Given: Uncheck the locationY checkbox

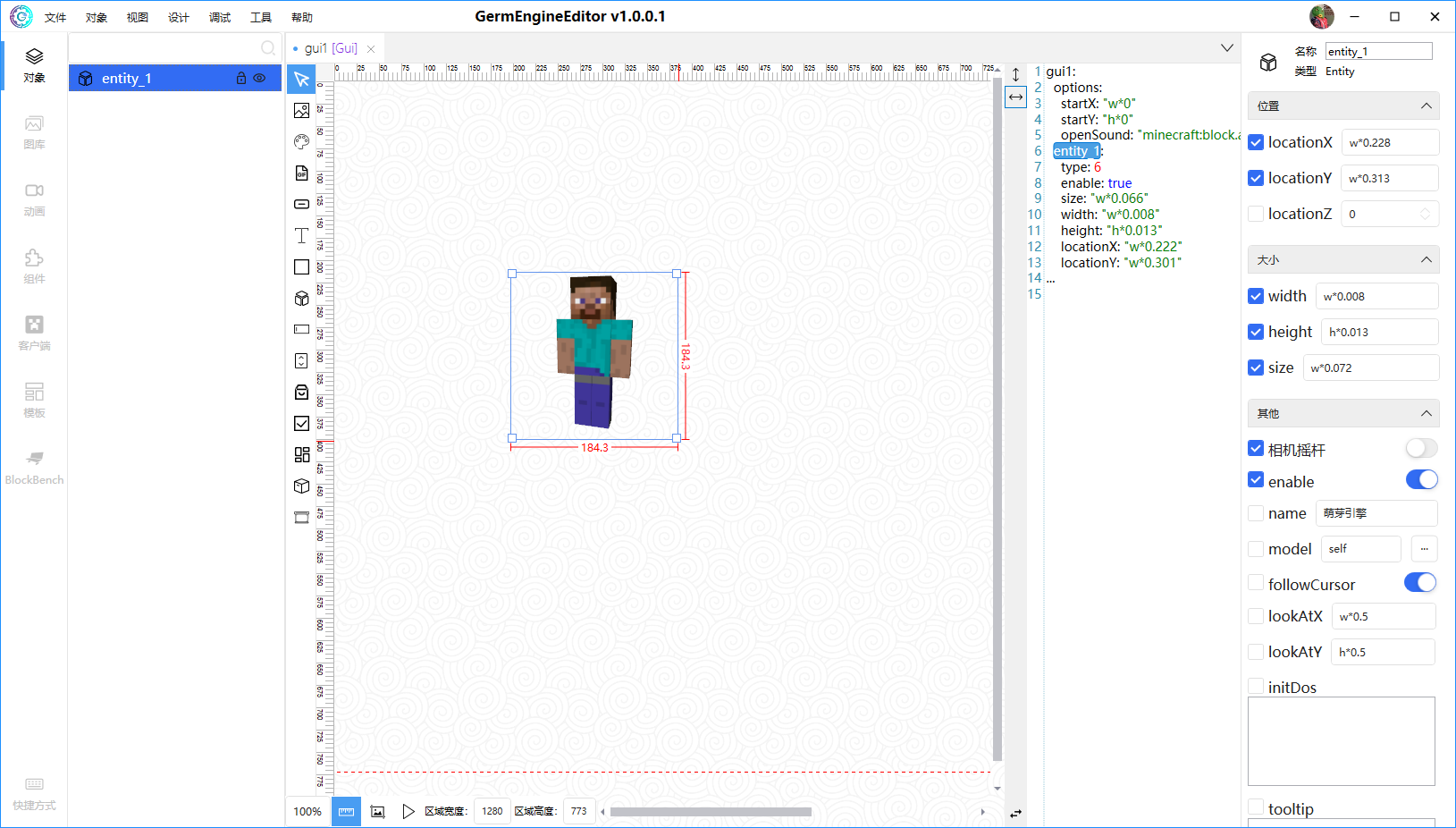Looking at the screenshot, I should pos(1256,178).
